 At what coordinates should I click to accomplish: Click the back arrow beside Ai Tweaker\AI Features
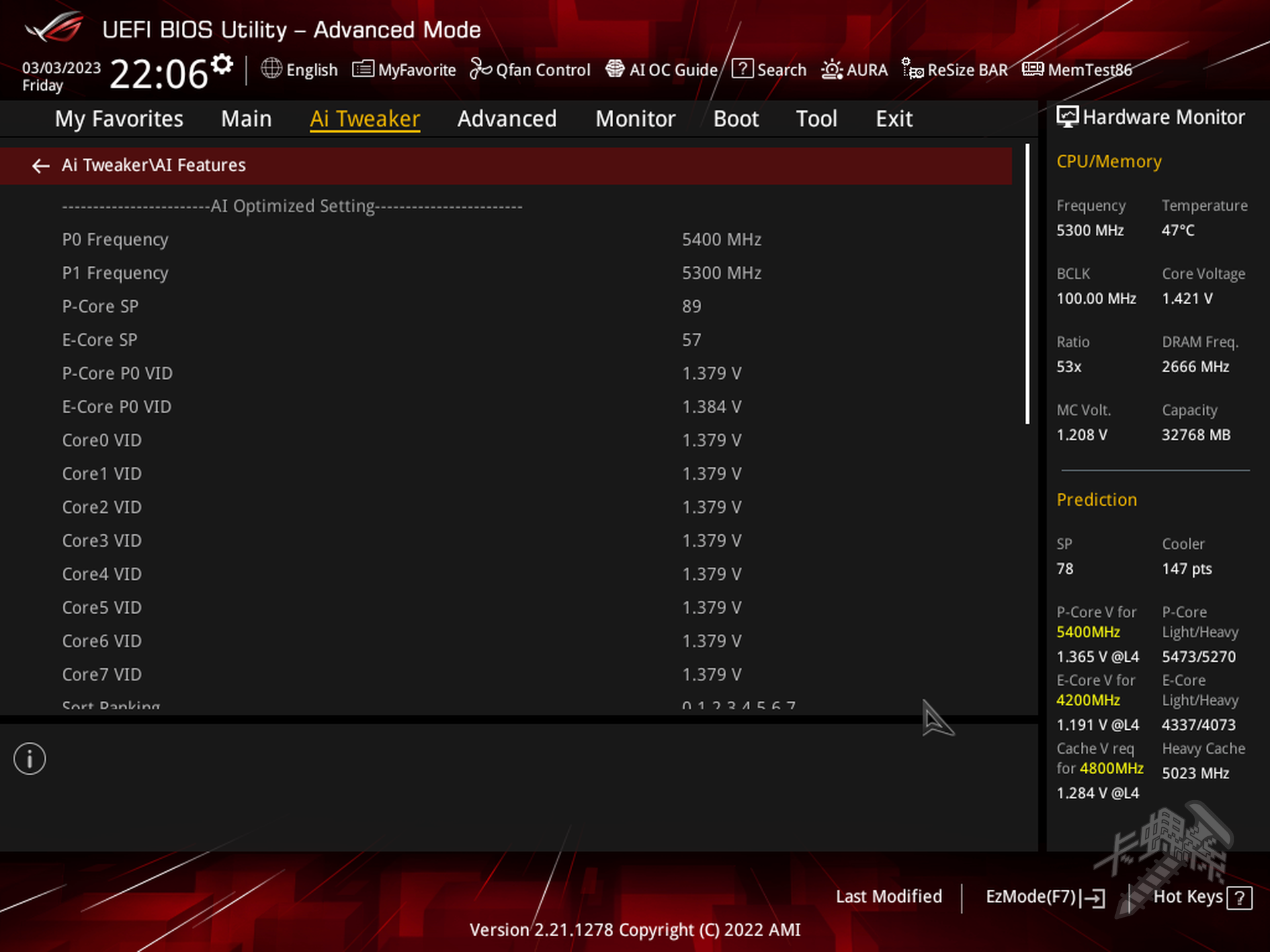point(41,166)
